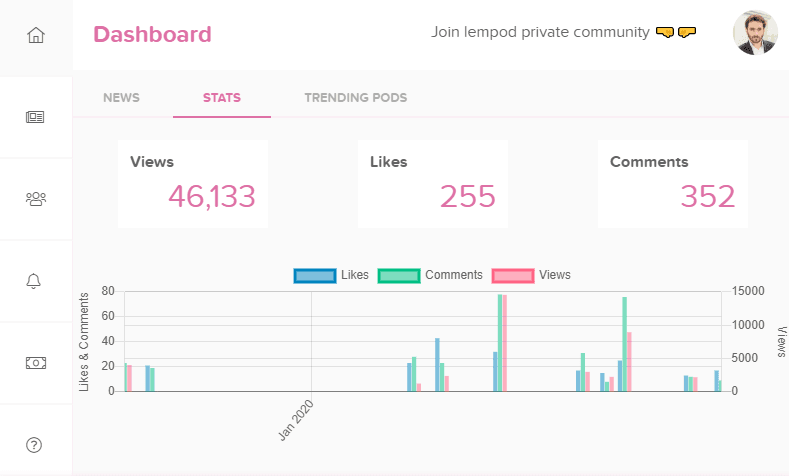Click the Dashboard page title
Viewport: 789px width, 476px height.
click(152, 34)
